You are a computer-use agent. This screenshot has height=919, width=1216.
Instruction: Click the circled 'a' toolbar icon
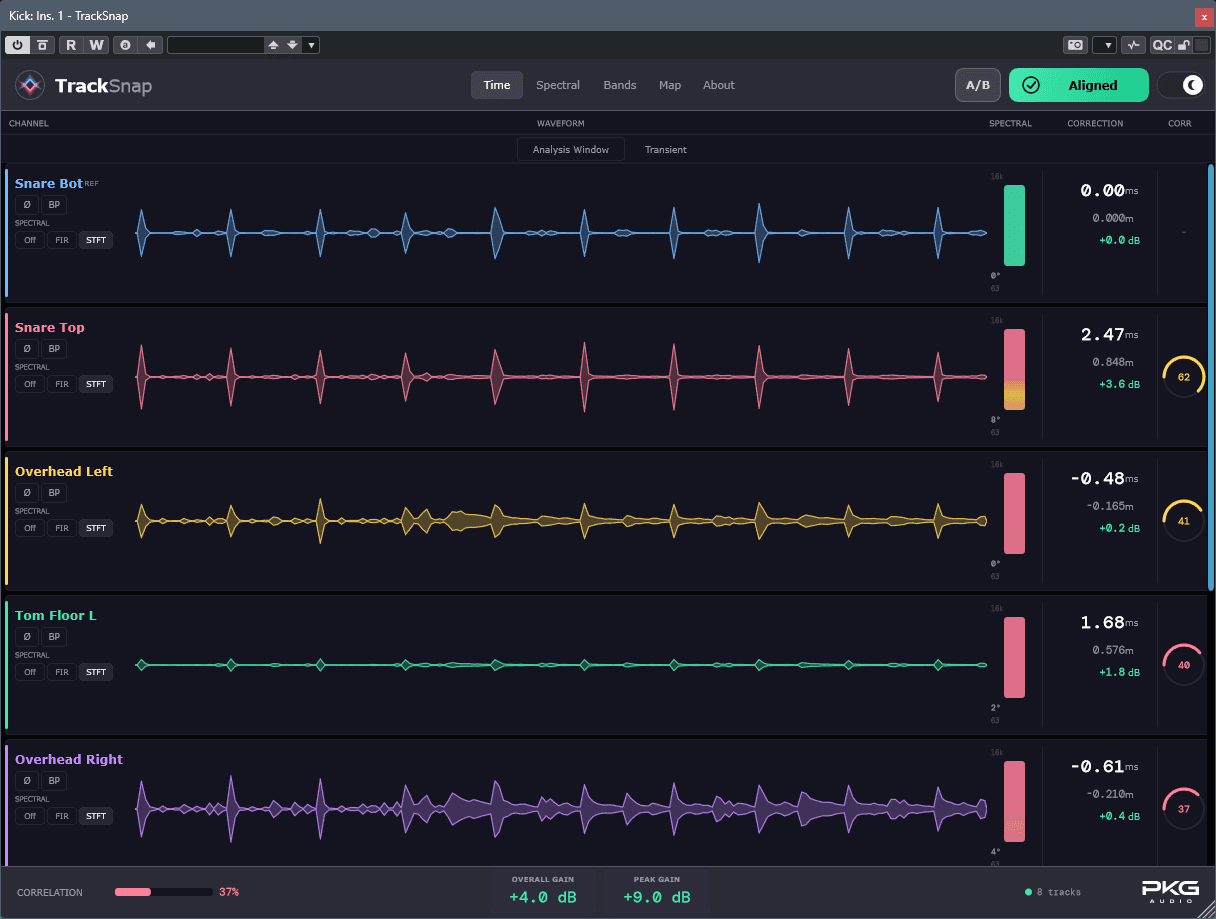125,45
